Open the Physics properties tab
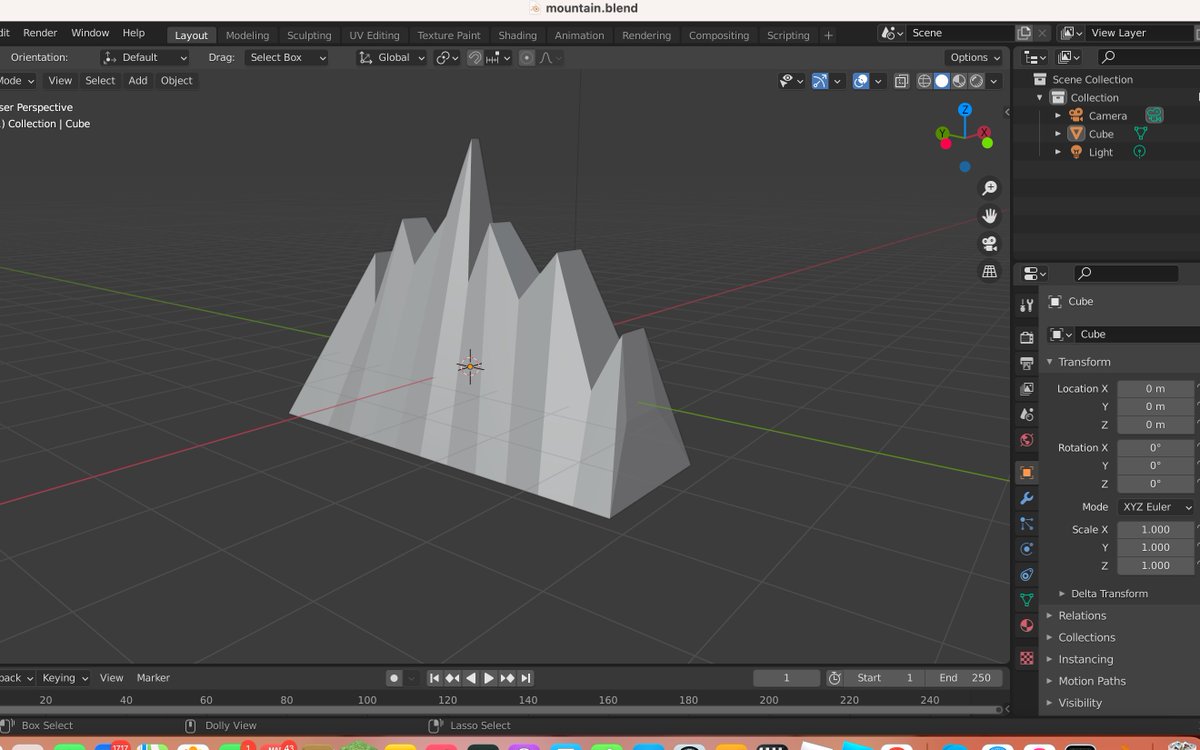 1026,549
